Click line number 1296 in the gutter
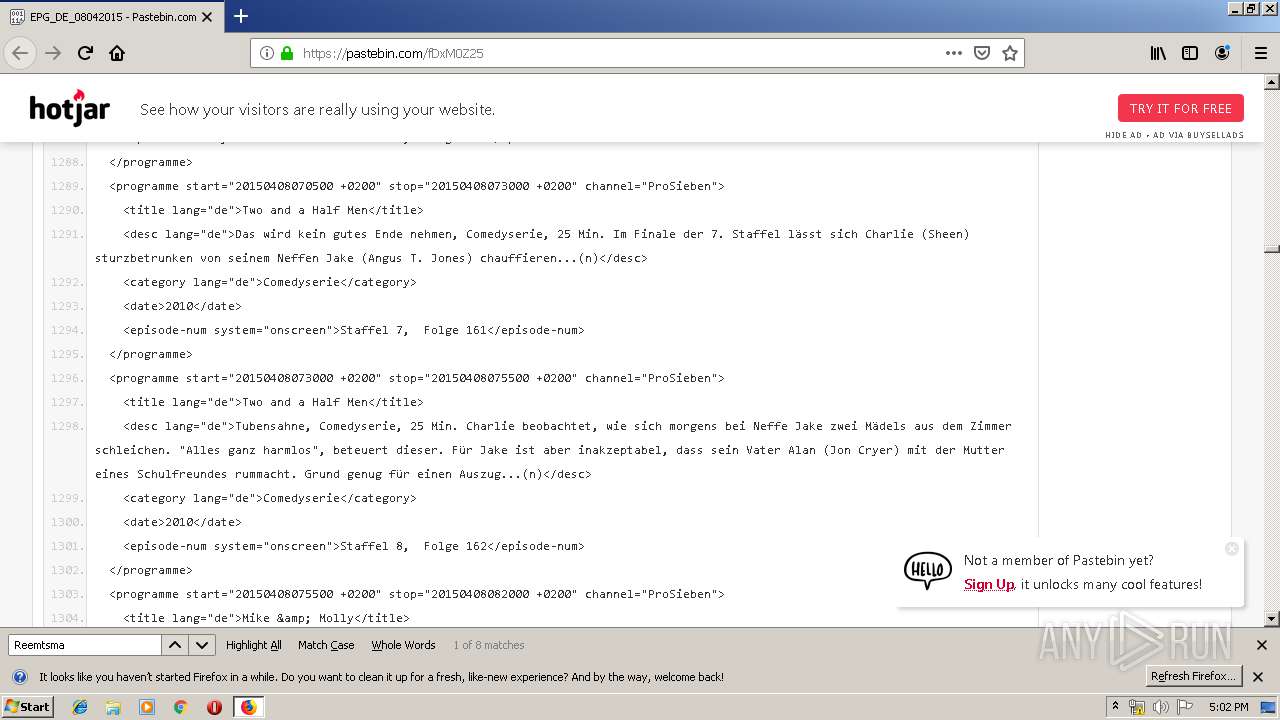The width and height of the screenshot is (1280, 720). [67, 378]
